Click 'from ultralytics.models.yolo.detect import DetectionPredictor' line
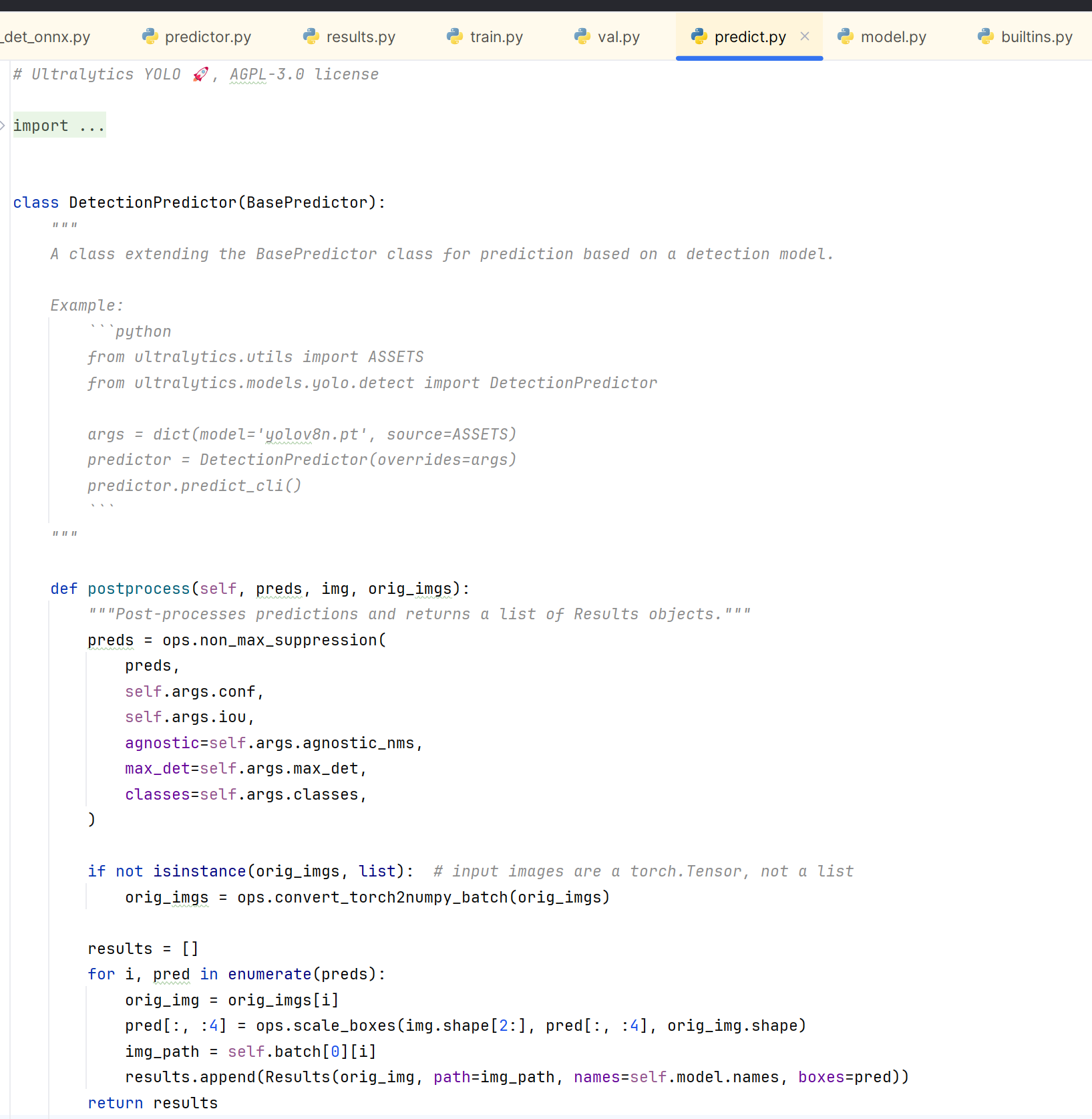 pos(373,383)
